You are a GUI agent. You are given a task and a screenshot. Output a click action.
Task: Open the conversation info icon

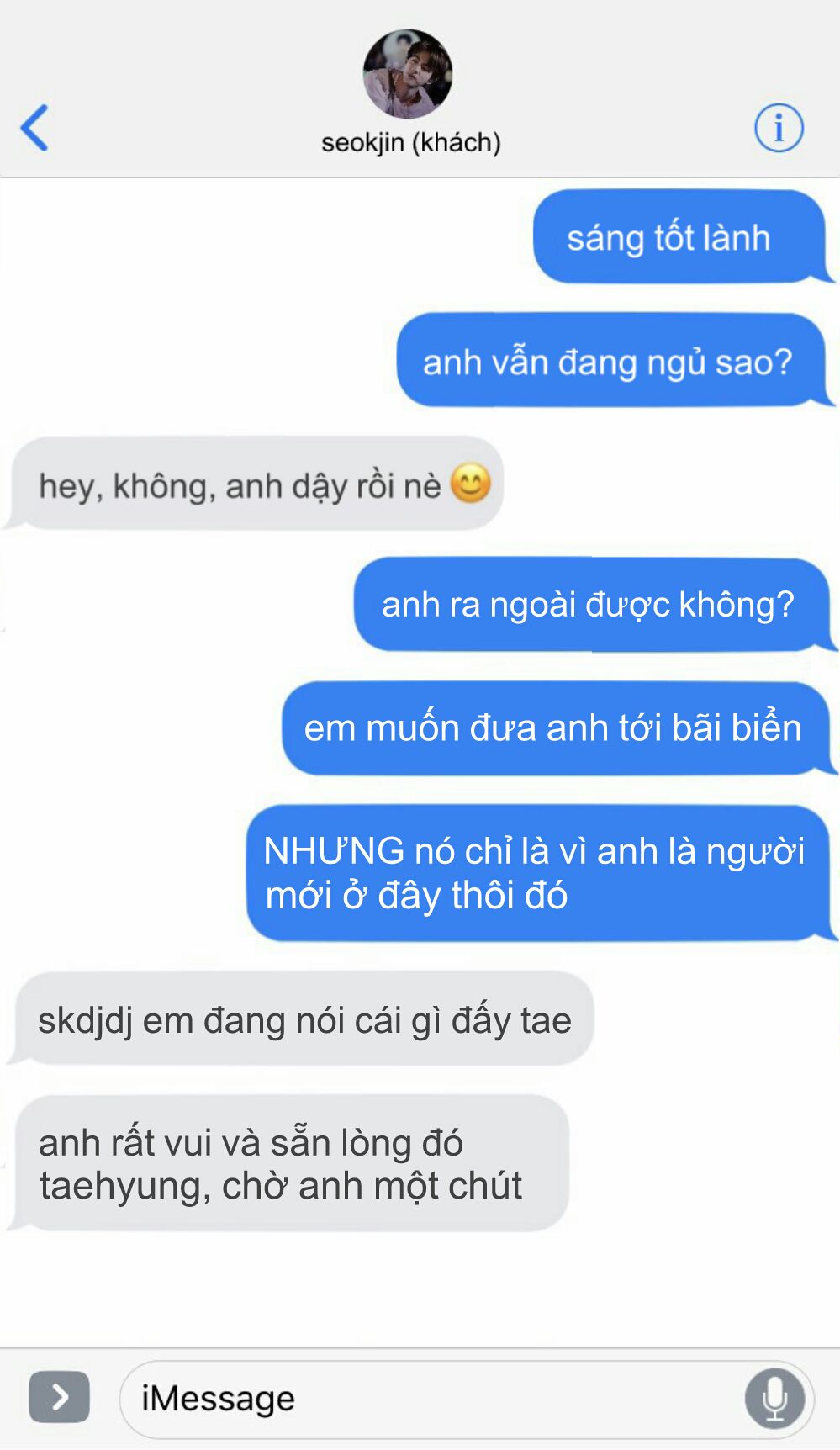click(x=779, y=128)
